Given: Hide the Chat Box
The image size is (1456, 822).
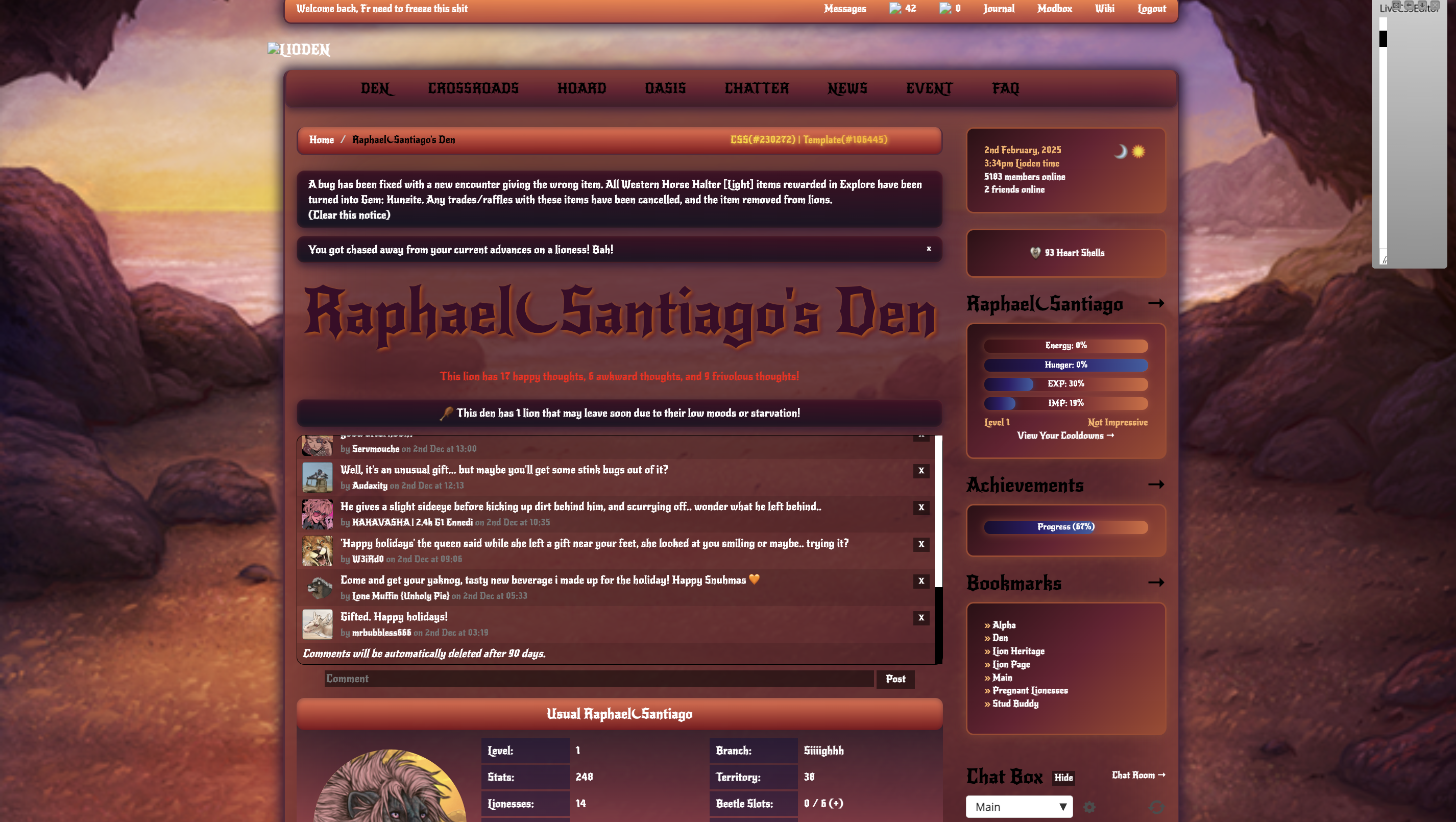Looking at the screenshot, I should click(x=1063, y=778).
